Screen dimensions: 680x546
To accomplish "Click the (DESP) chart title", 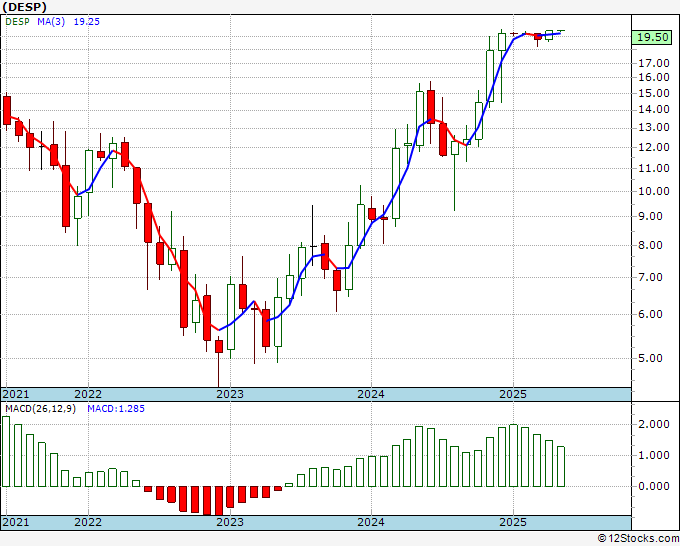I will (25, 7).
